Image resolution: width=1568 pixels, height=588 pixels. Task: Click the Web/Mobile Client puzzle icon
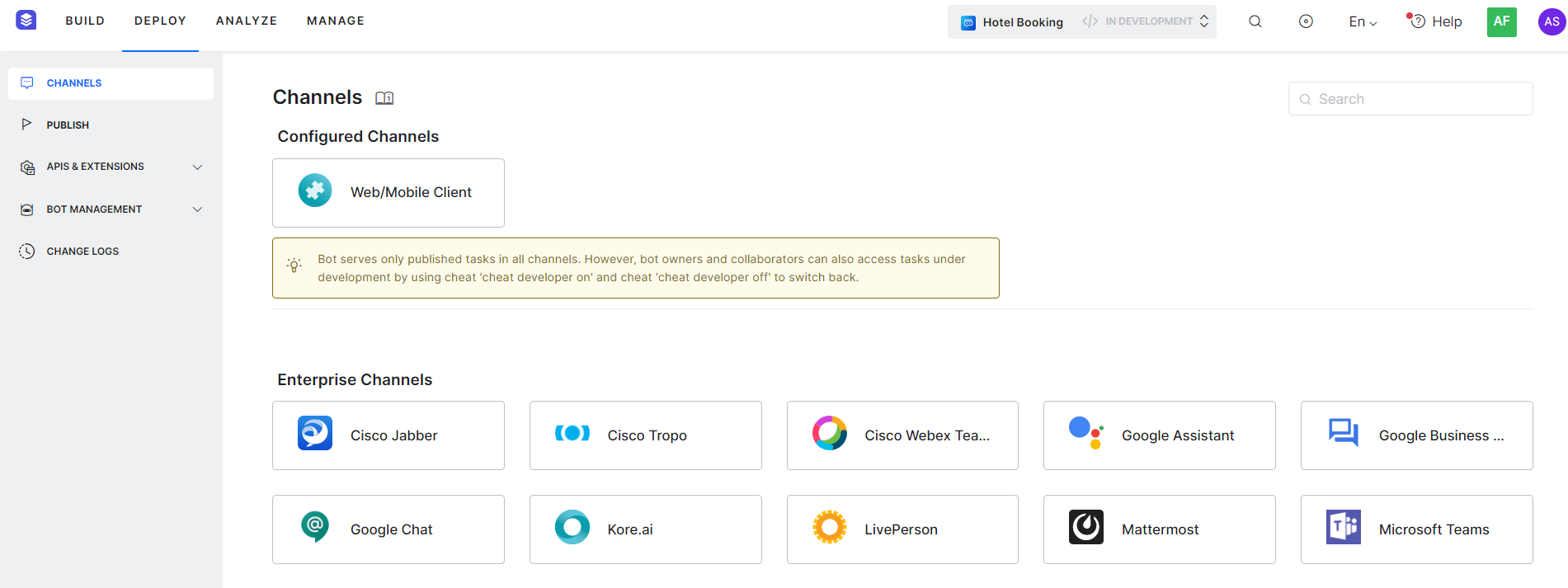pyautogui.click(x=315, y=191)
